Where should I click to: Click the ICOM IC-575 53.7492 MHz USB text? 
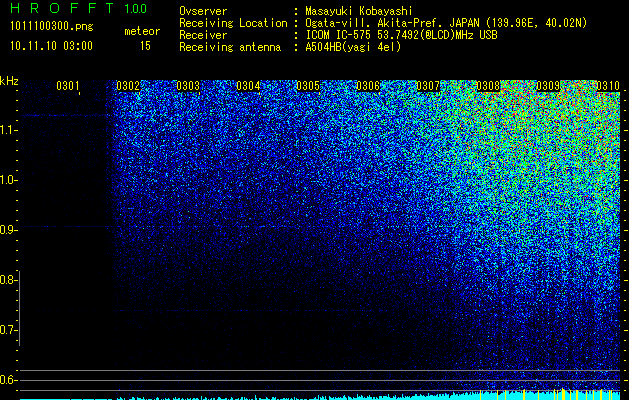401,35
